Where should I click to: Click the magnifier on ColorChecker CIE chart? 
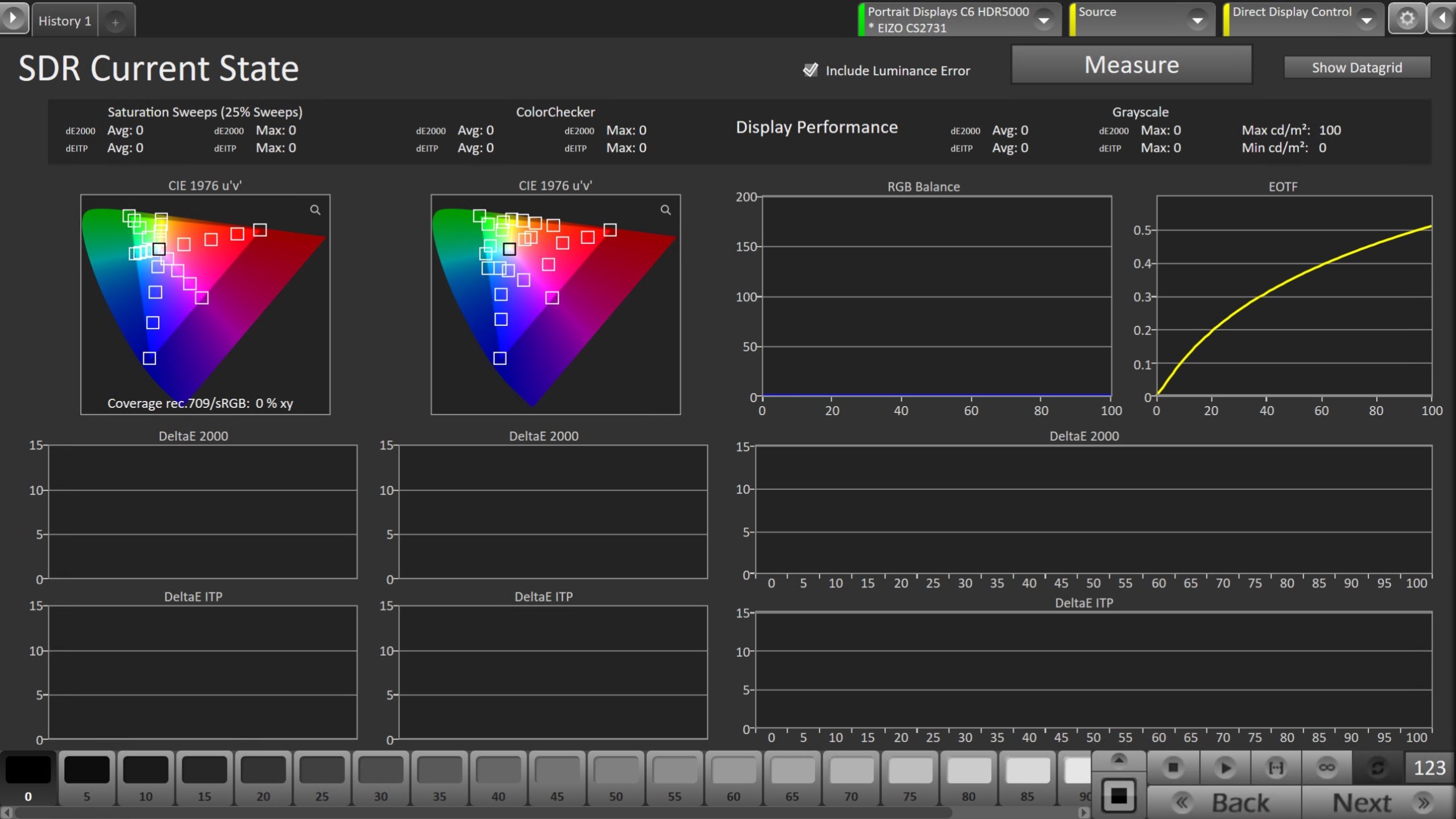[665, 210]
